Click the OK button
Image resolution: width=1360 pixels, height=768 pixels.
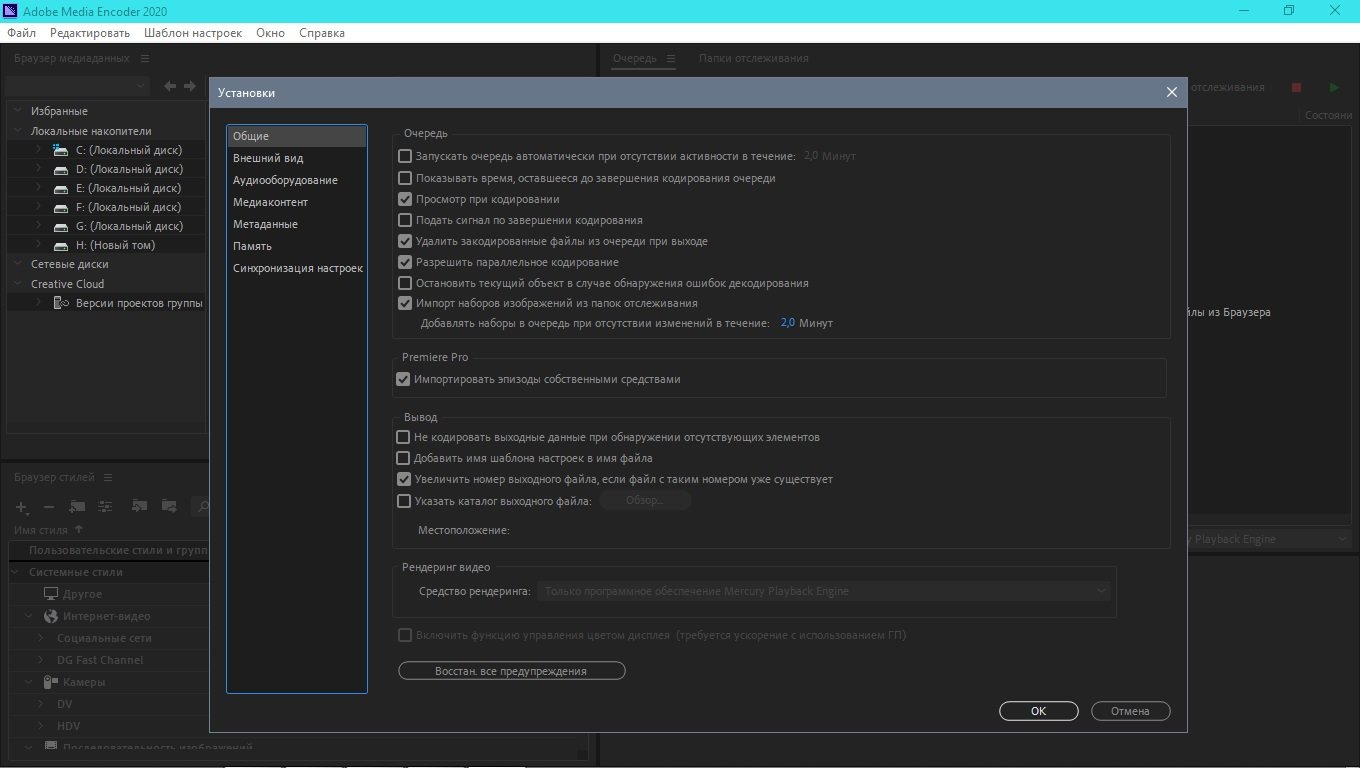[x=1038, y=711]
